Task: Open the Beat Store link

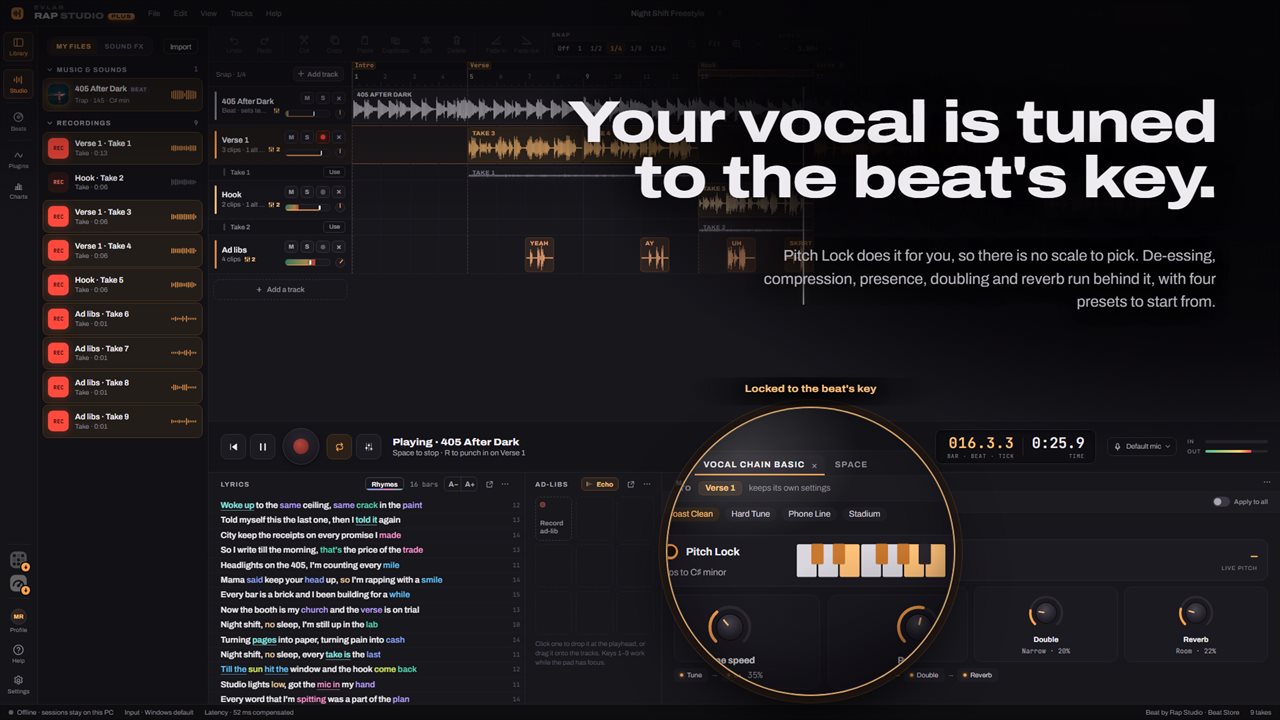Action: click(x=1222, y=712)
